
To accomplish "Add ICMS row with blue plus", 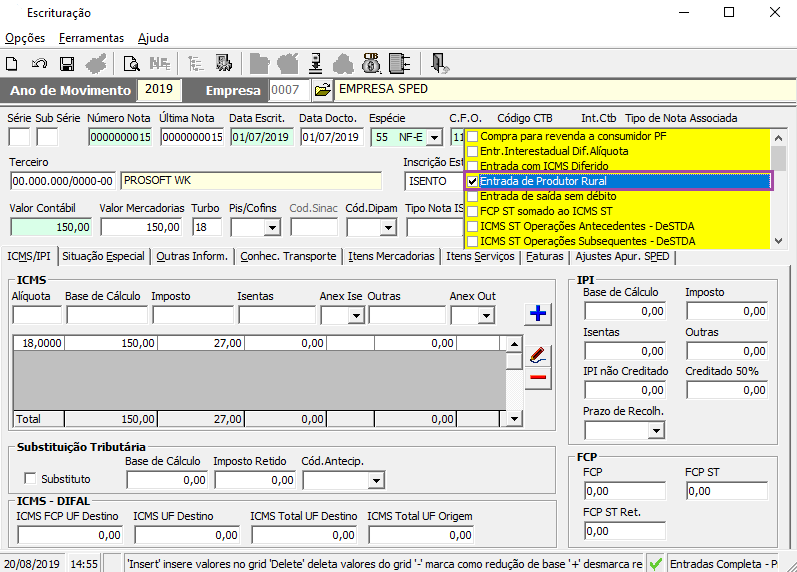I will tap(538, 313).
